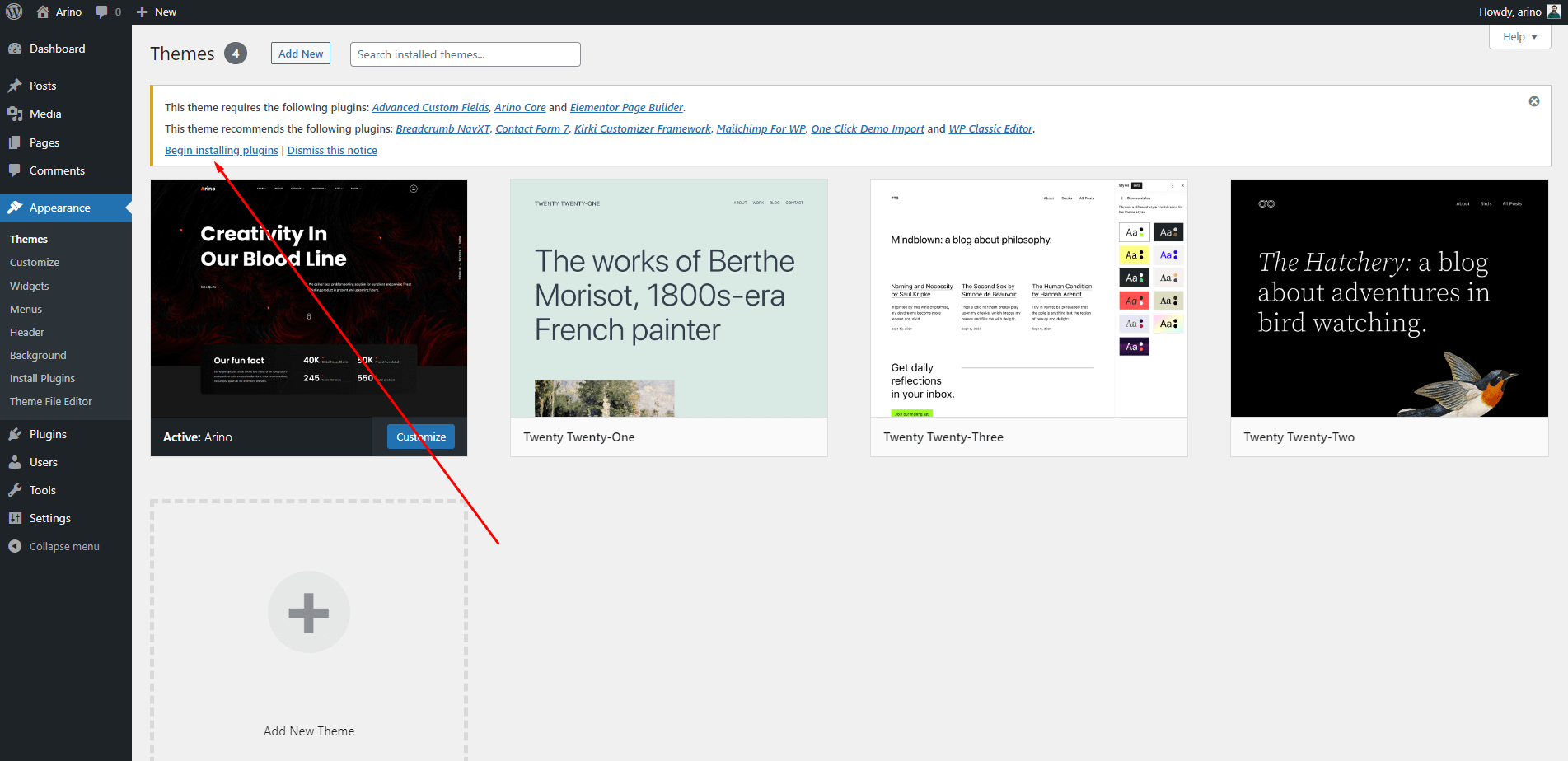Select the Twenty Twenty-Two theme thumbnail

pyautogui.click(x=1389, y=298)
